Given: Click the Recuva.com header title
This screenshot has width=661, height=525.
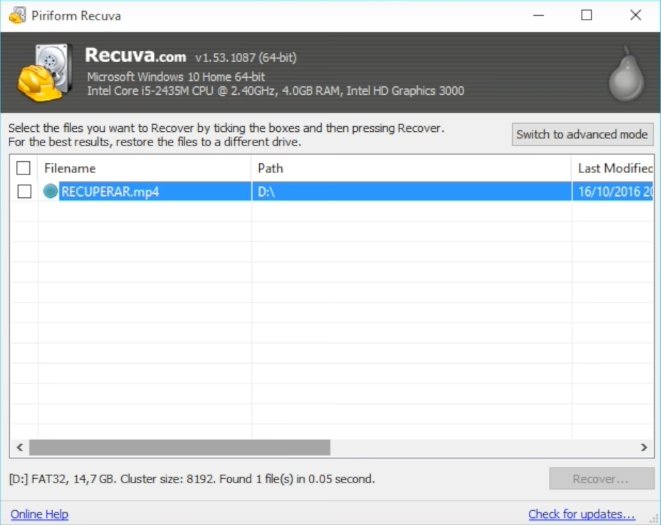Looking at the screenshot, I should tap(135, 55).
